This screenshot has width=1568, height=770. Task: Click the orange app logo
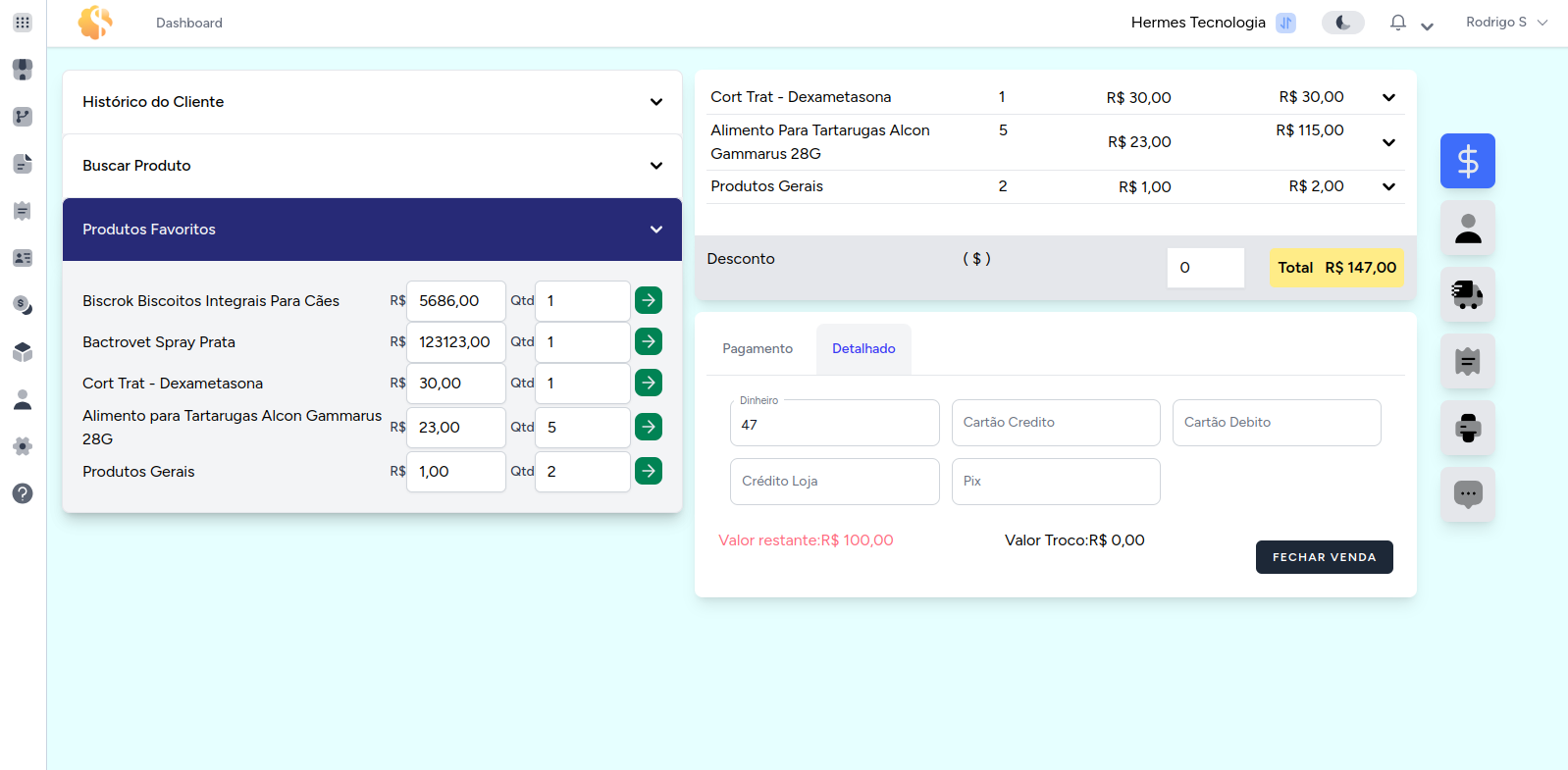pyautogui.click(x=95, y=23)
